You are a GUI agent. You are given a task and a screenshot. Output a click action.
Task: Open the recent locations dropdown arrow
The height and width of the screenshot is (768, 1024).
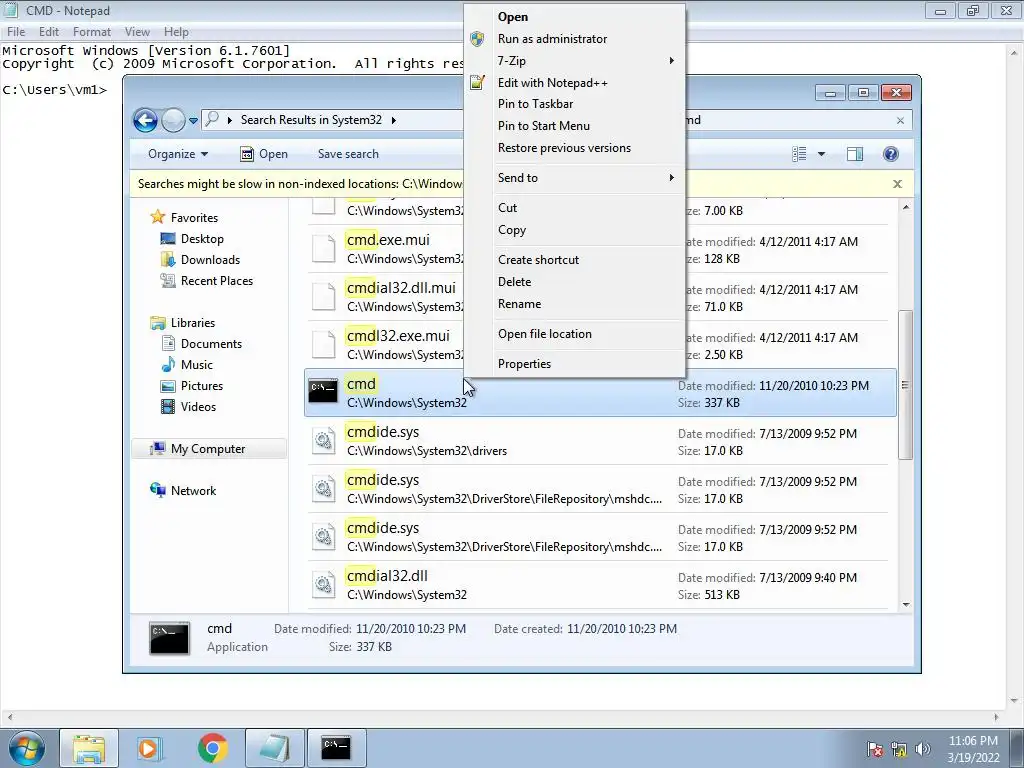pyautogui.click(x=193, y=121)
